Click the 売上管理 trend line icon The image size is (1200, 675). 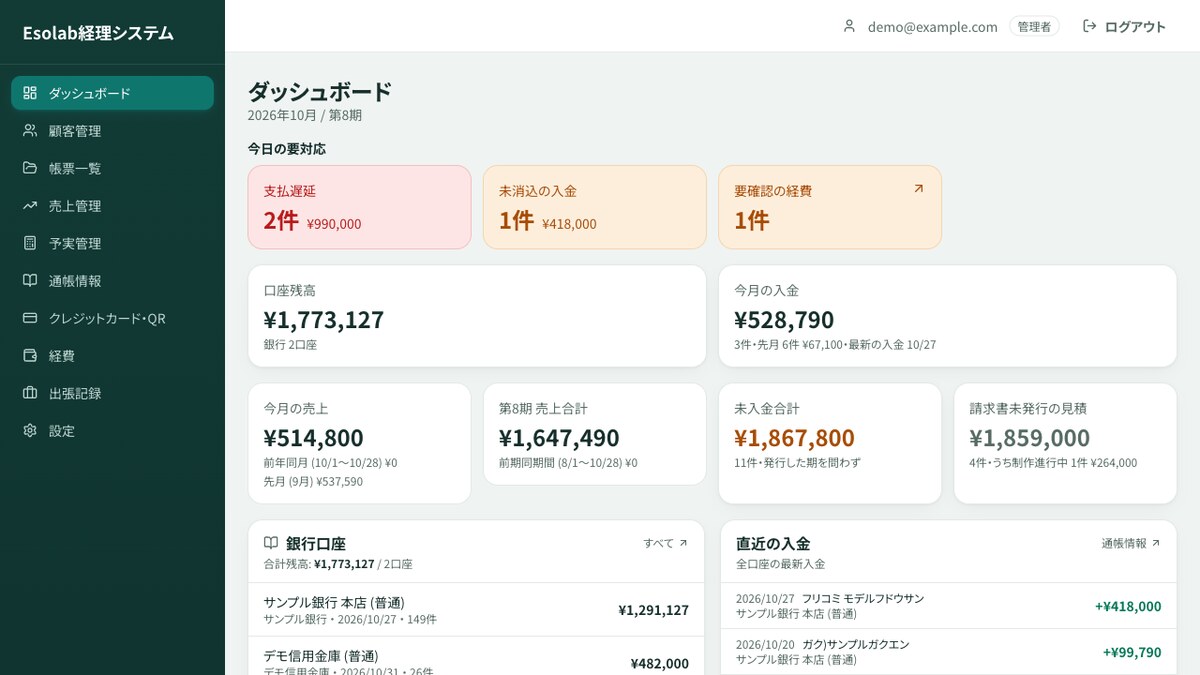[30, 205]
